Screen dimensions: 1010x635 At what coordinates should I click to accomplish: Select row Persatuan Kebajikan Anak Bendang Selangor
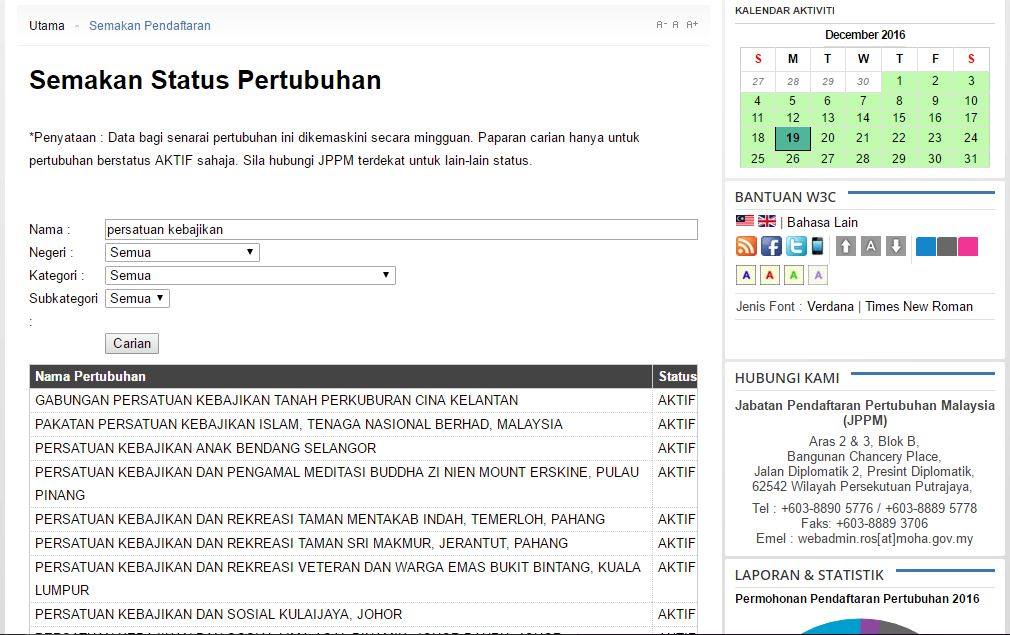363,448
